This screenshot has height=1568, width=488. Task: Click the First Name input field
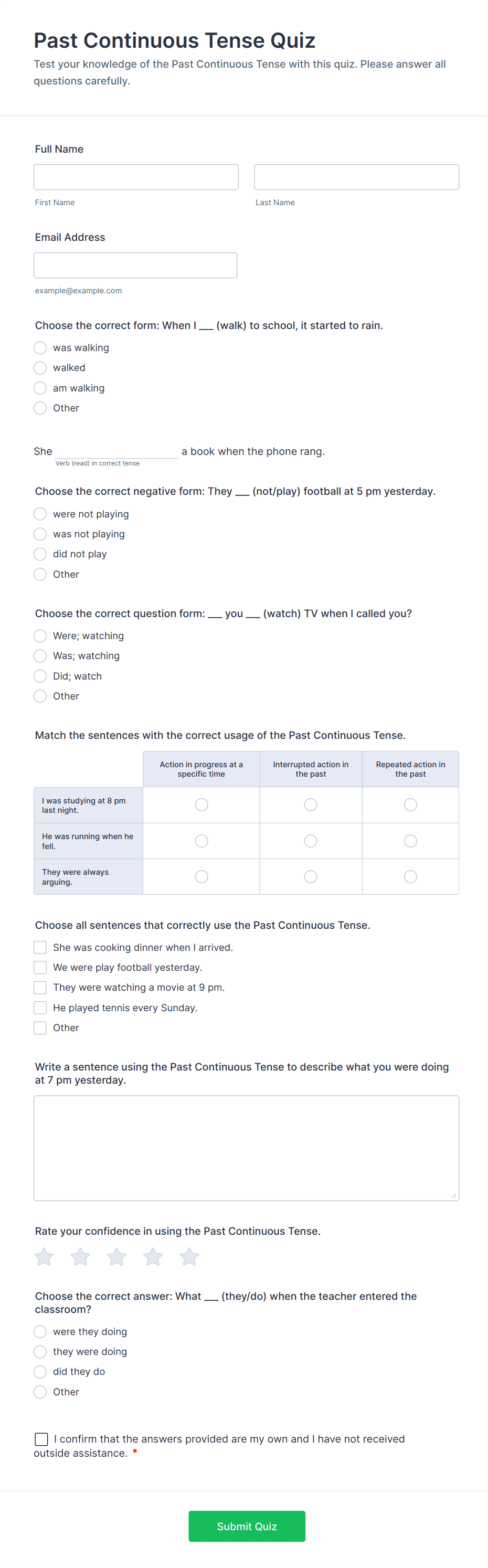[x=136, y=177]
